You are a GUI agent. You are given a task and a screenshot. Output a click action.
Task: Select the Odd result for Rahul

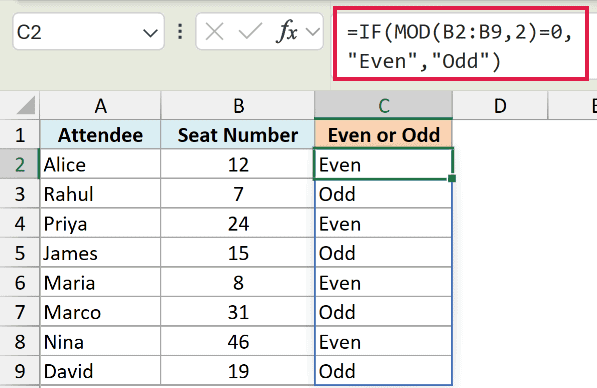383,194
